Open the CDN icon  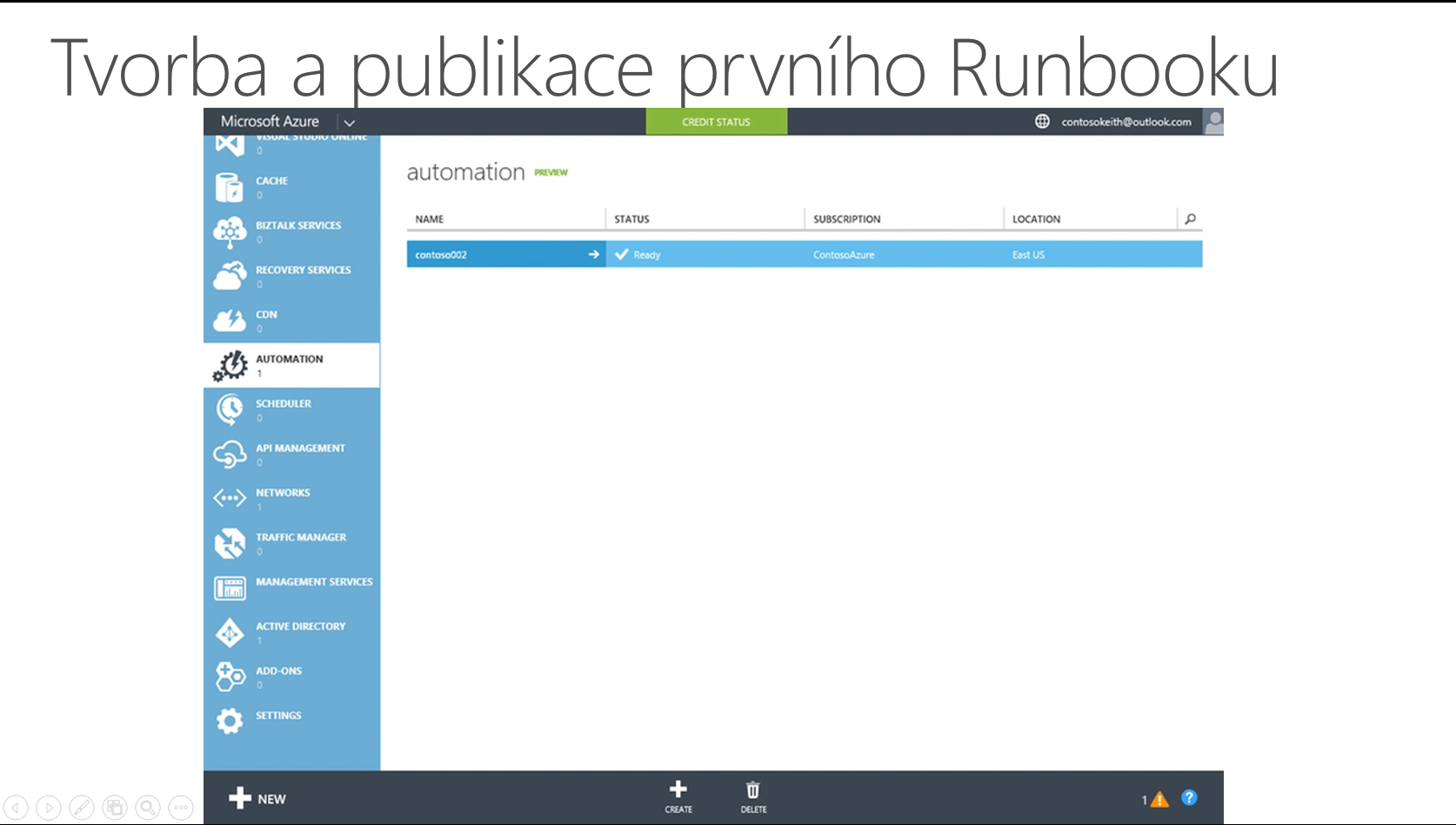tap(230, 321)
